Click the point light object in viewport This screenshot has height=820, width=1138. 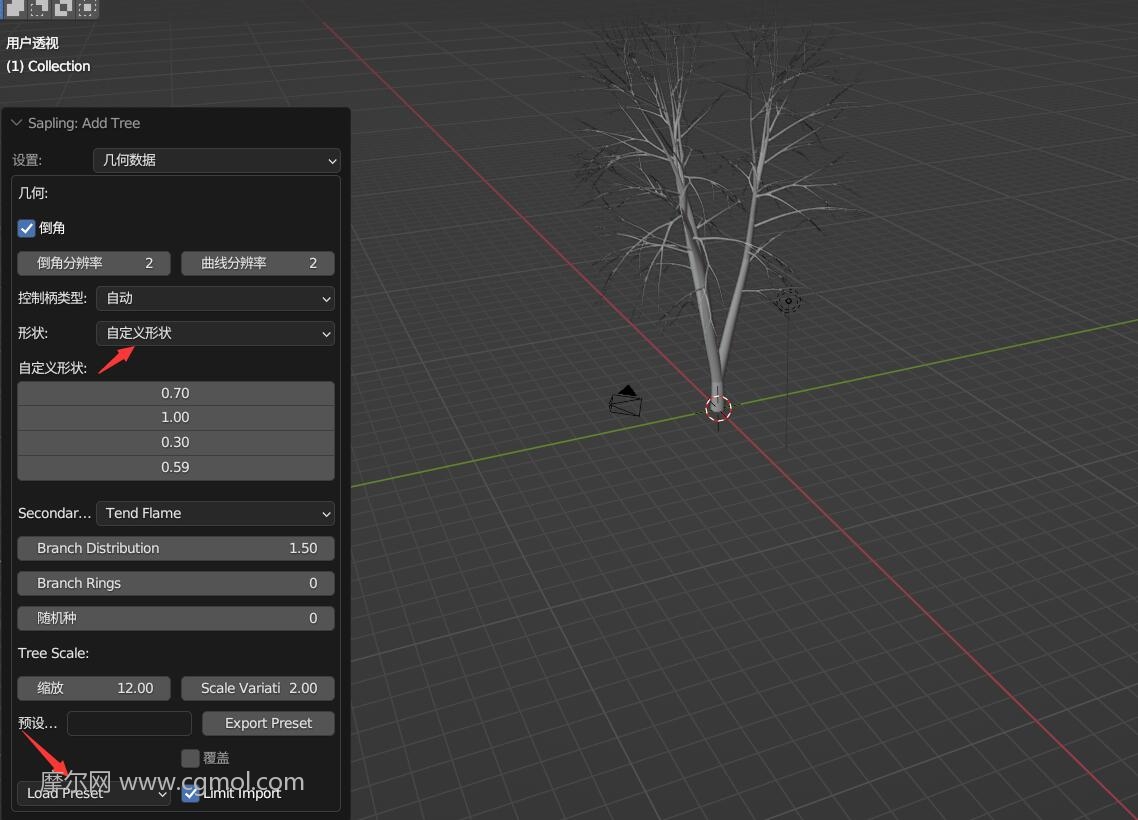(788, 300)
